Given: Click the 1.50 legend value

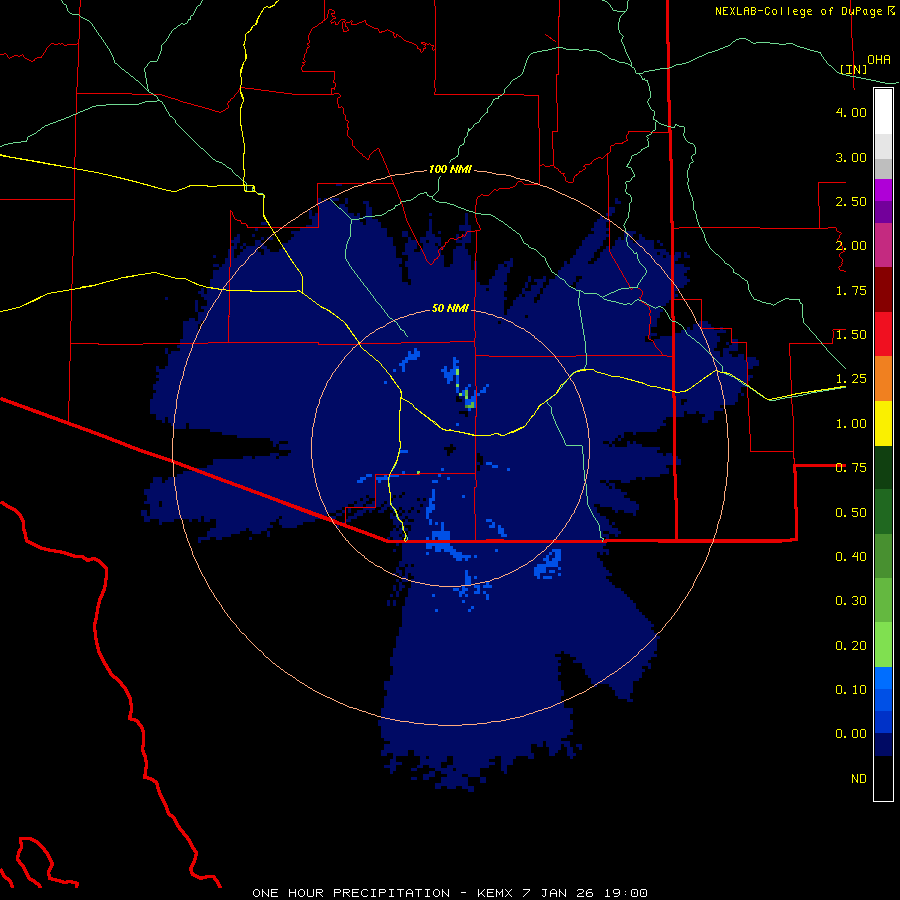Looking at the screenshot, I should click(x=851, y=335).
